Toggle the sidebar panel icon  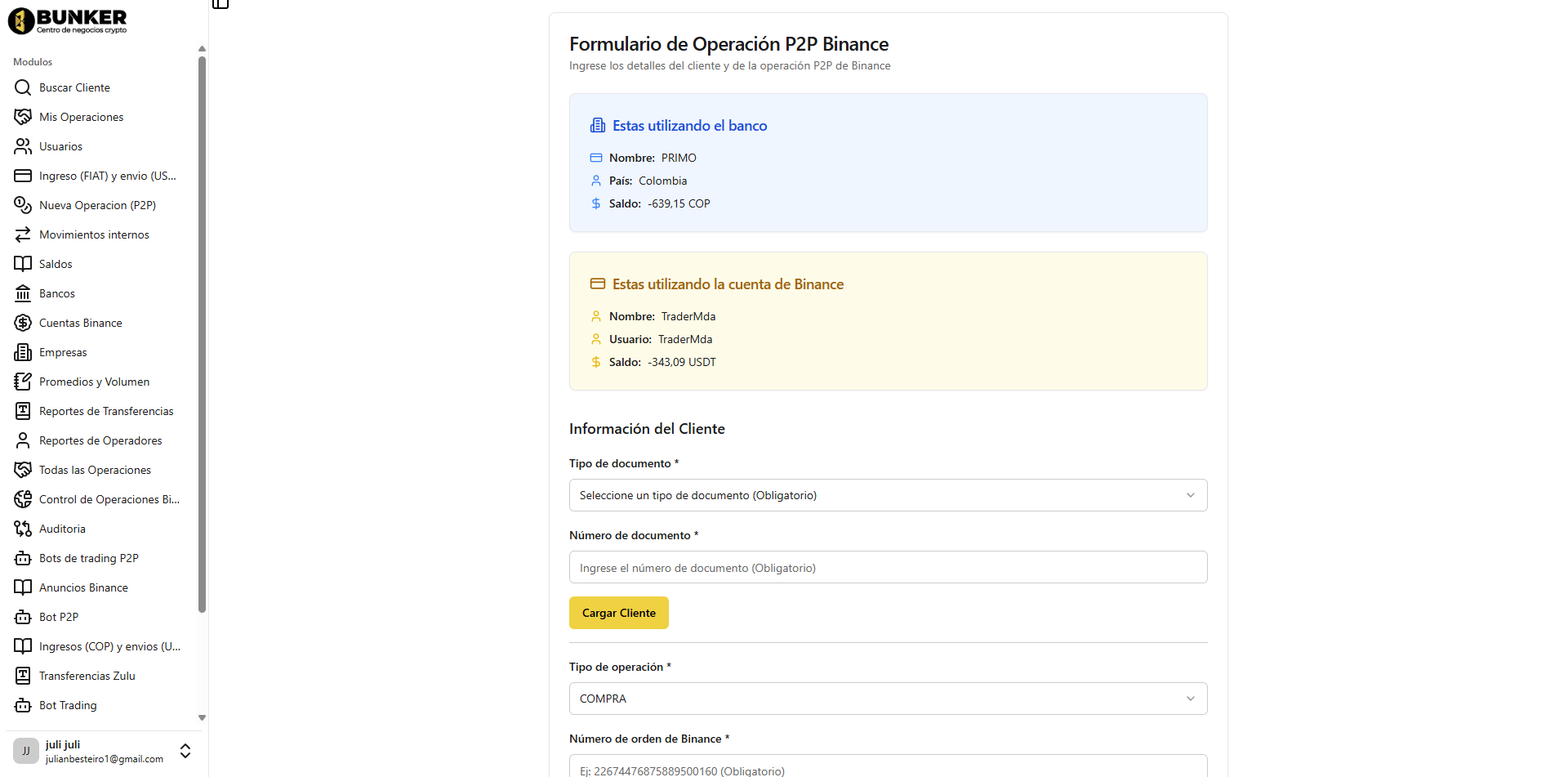pos(220,4)
